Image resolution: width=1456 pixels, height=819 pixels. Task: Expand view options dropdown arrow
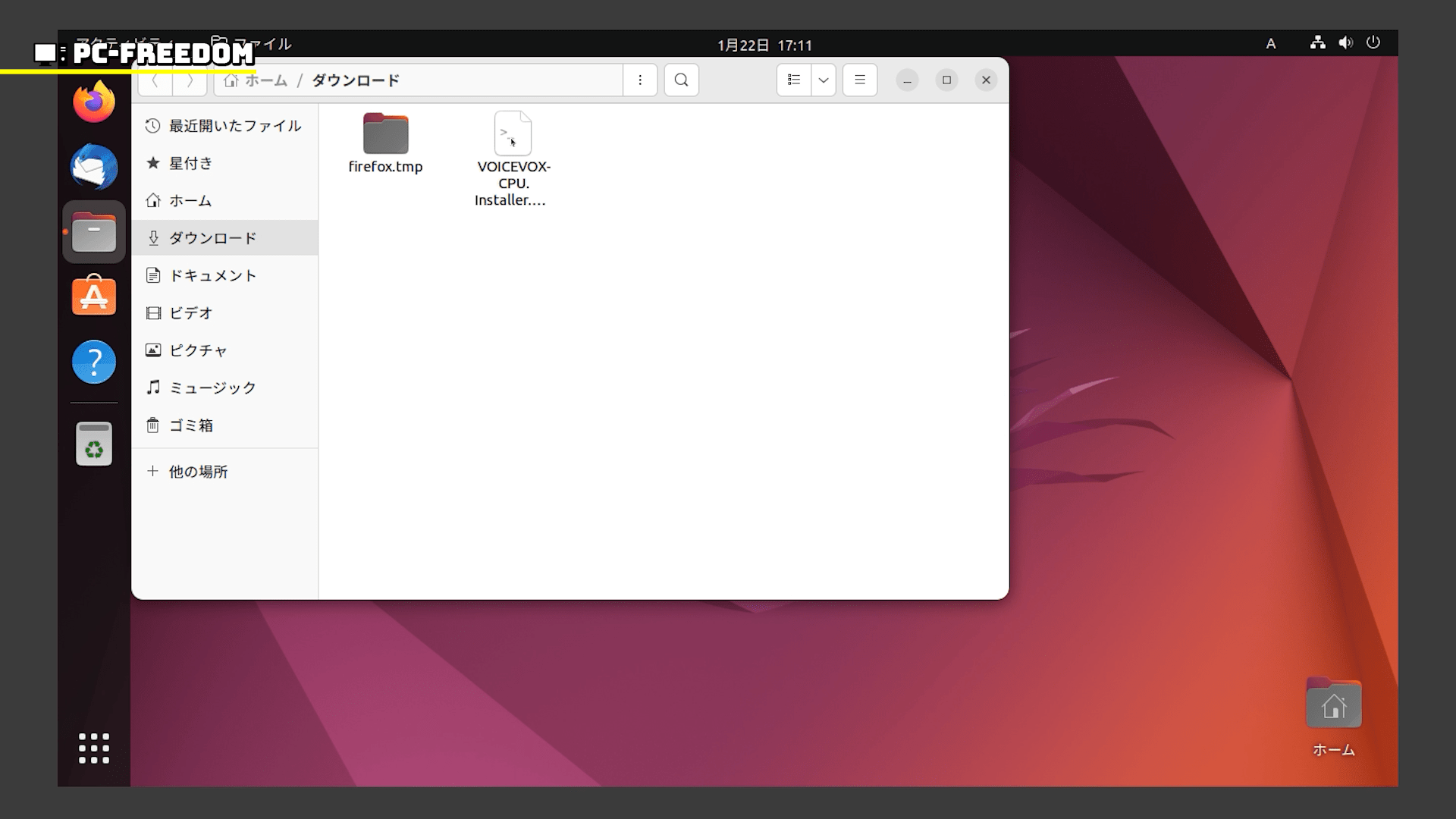pyautogui.click(x=824, y=80)
